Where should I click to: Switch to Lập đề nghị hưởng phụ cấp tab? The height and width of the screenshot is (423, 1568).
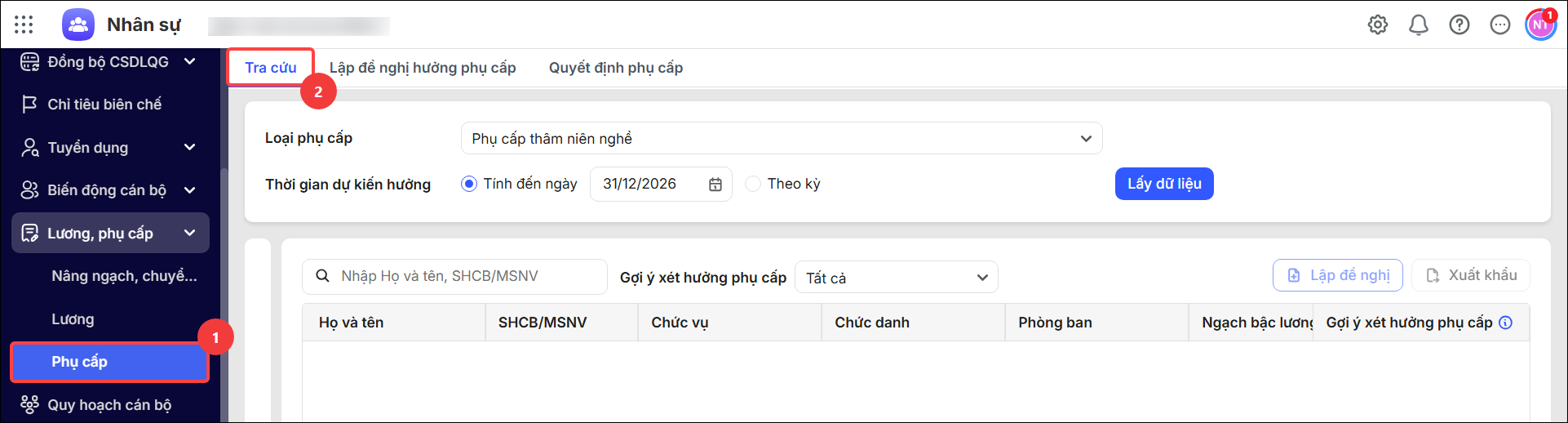point(423,68)
